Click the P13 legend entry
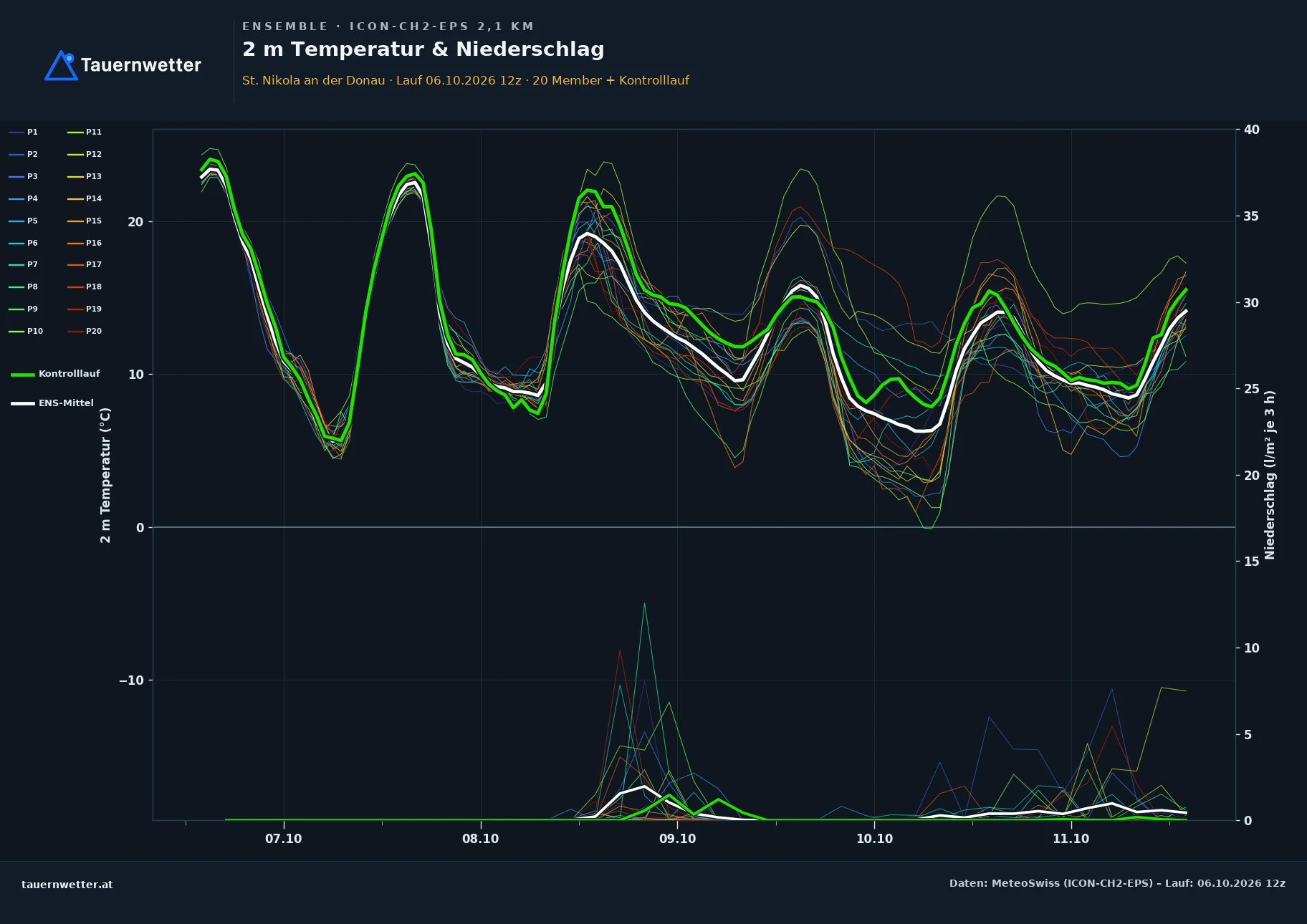This screenshot has height=924, width=1307. (85, 176)
